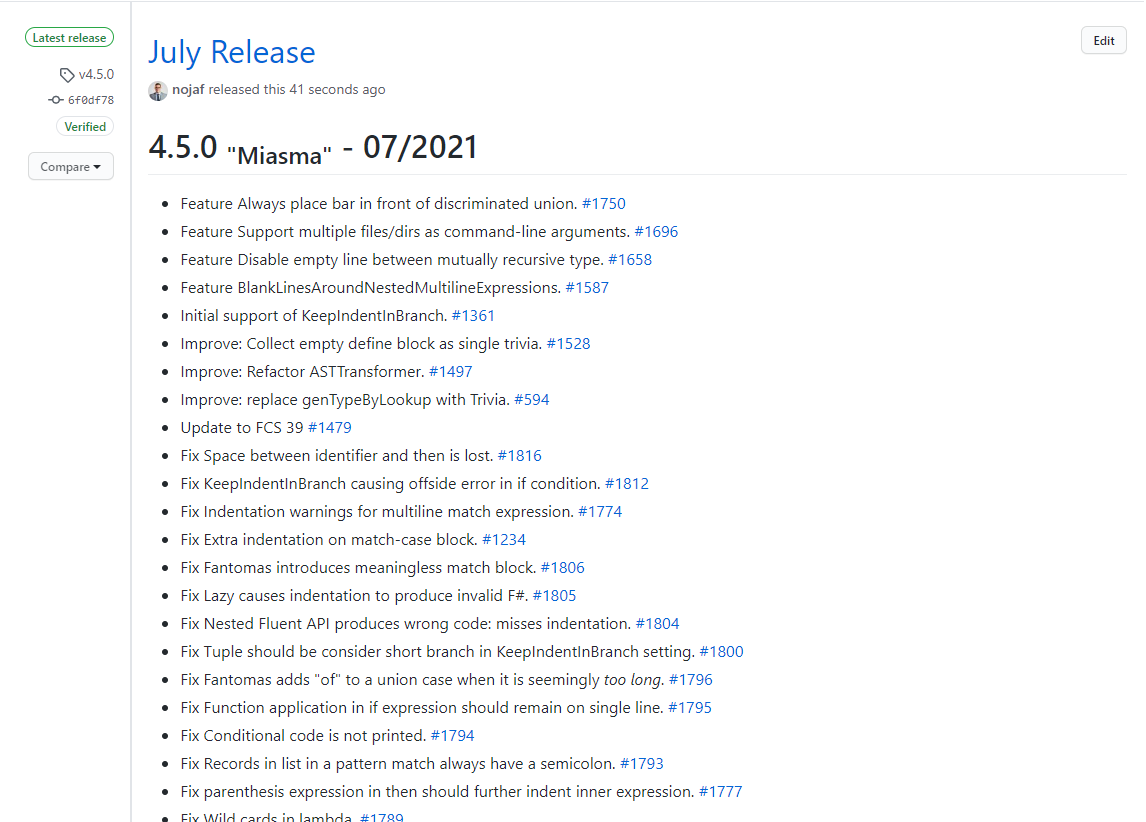Click text 'Fix Conditional code is not printed'
This screenshot has width=1146, height=822.
click(x=303, y=736)
